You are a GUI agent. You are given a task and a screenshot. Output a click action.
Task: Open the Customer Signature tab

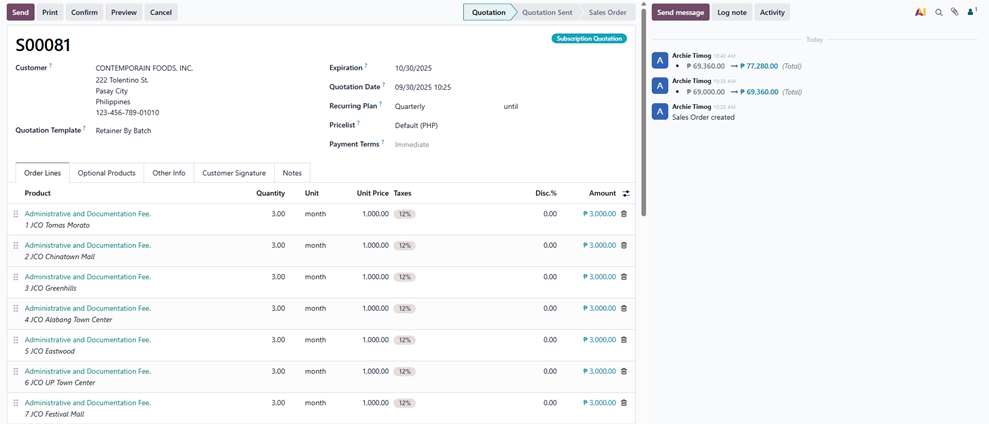[234, 173]
